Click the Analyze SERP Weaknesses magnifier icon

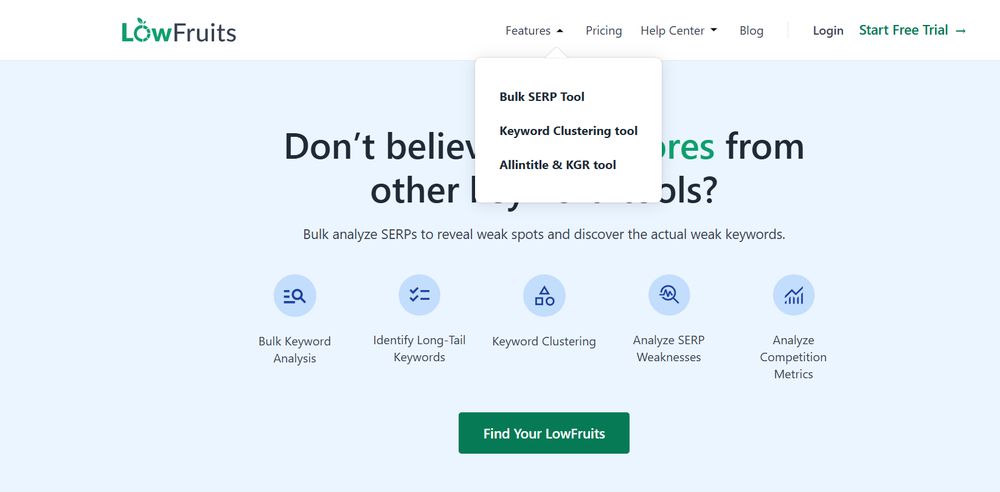[669, 295]
